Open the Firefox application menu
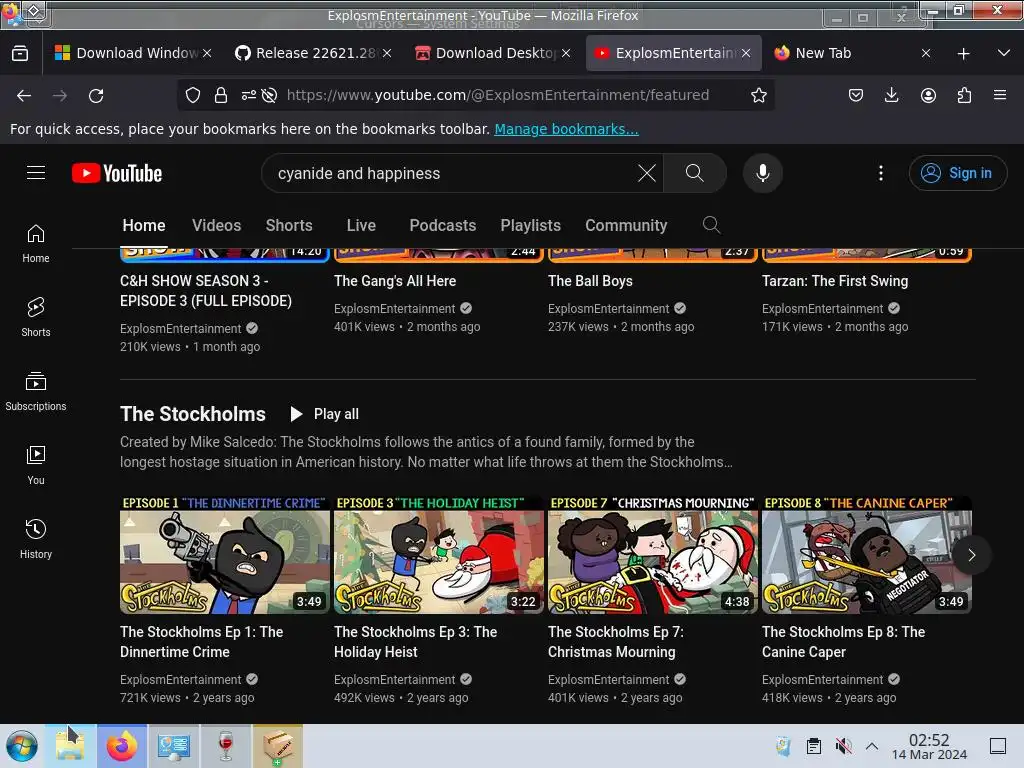 1000,95
